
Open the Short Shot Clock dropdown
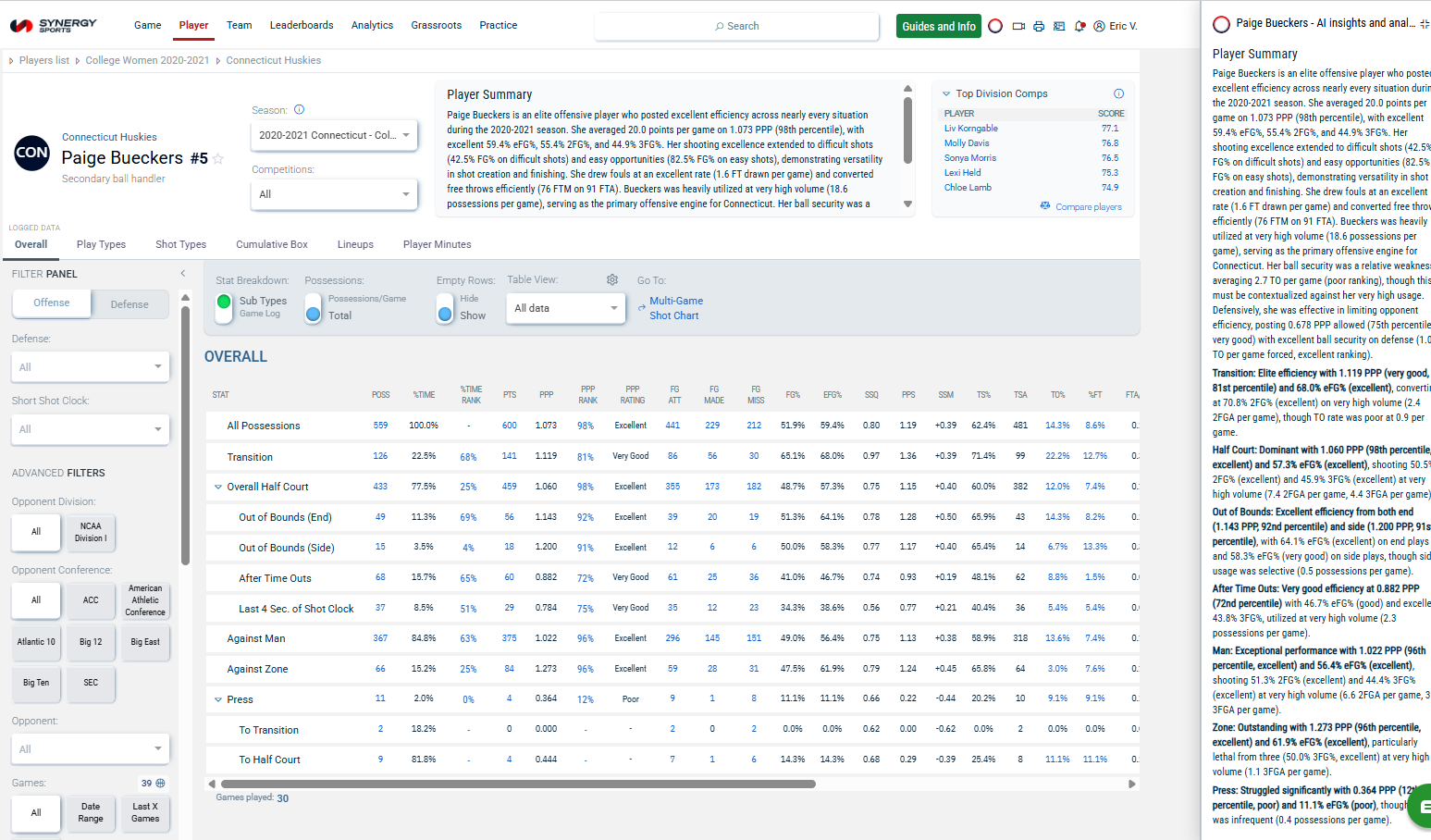pos(91,429)
